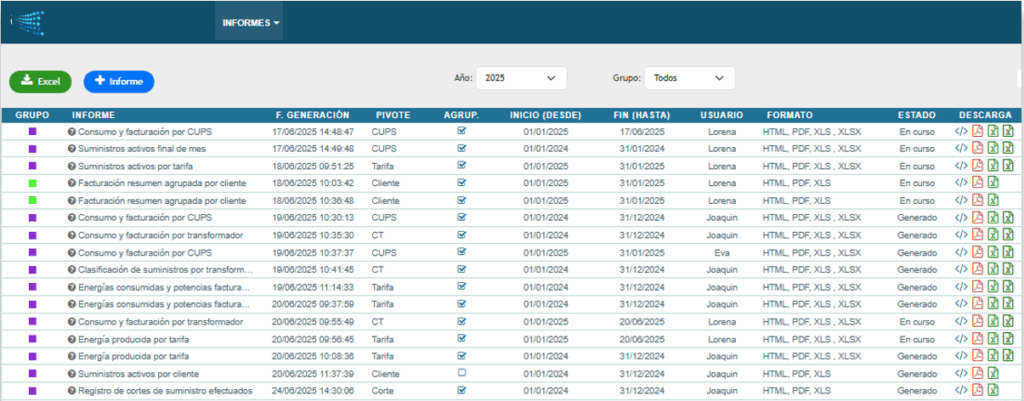The image size is (1024, 401).
Task: Open the Año dropdown showing 2025
Action: 520,78
